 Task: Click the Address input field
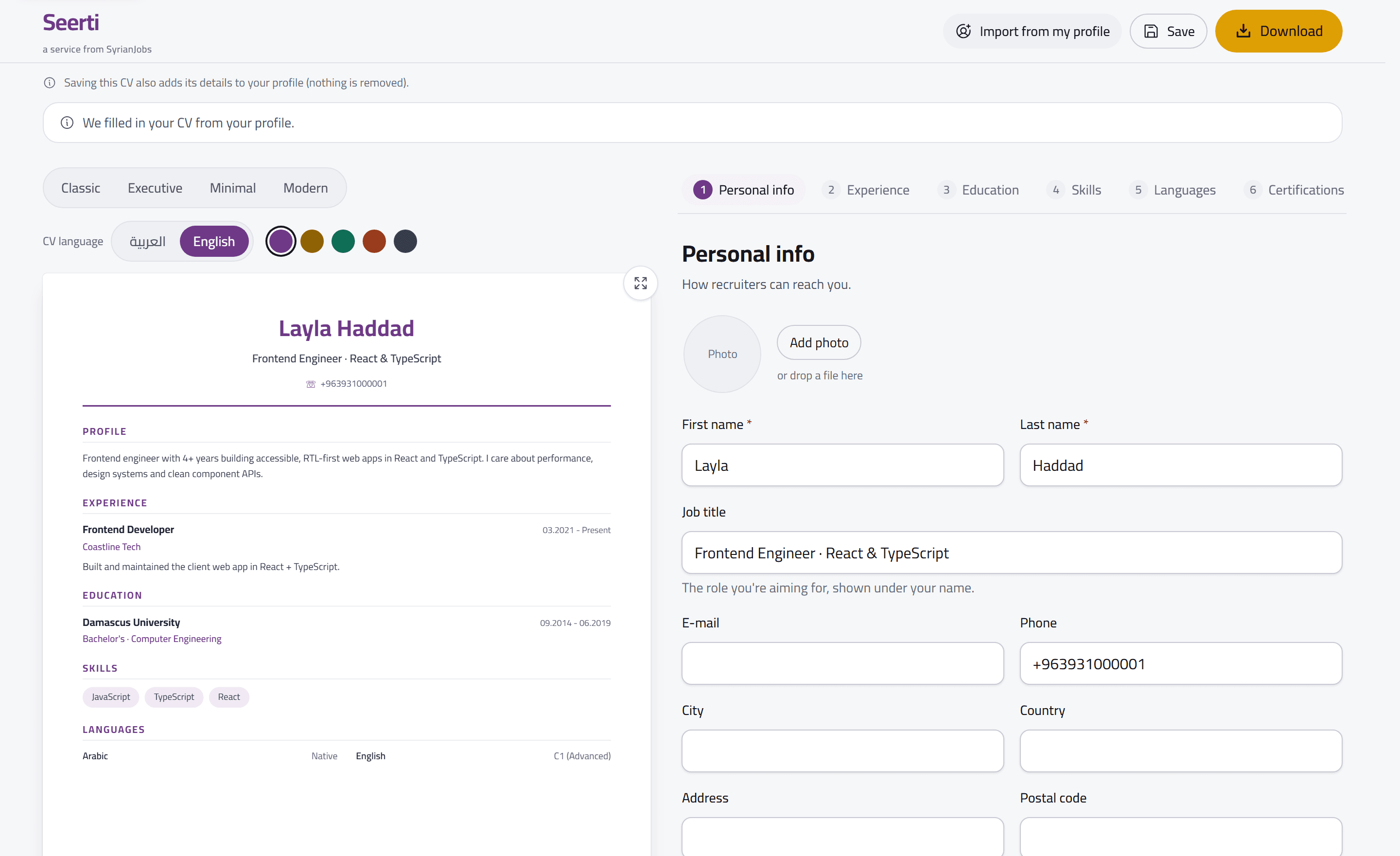[842, 837]
